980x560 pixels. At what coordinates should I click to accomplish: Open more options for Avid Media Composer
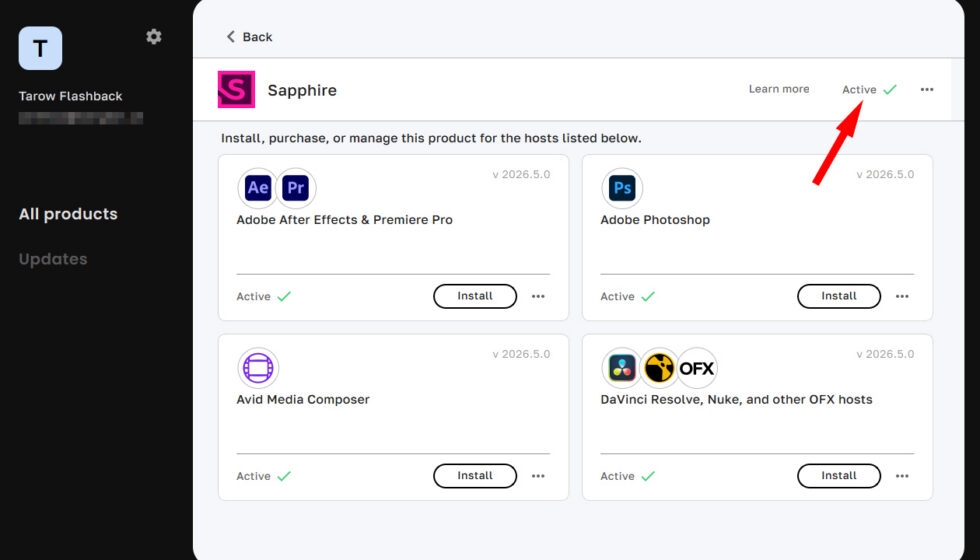(538, 476)
